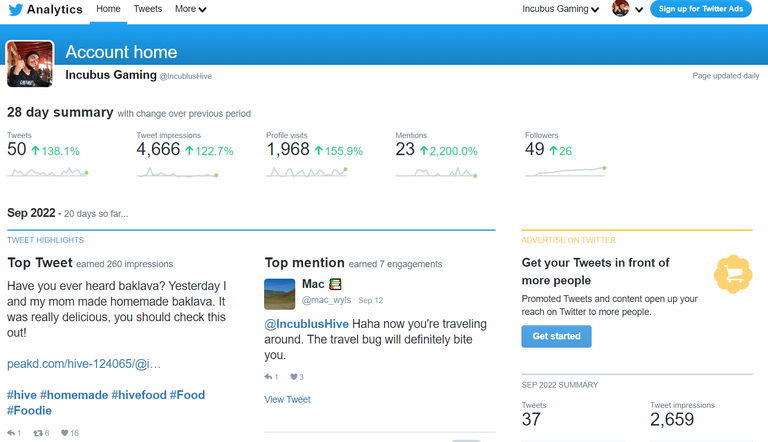Viewport: 768px width, 442px height.
Task: Click the #homemade hashtag
Action: [74, 395]
